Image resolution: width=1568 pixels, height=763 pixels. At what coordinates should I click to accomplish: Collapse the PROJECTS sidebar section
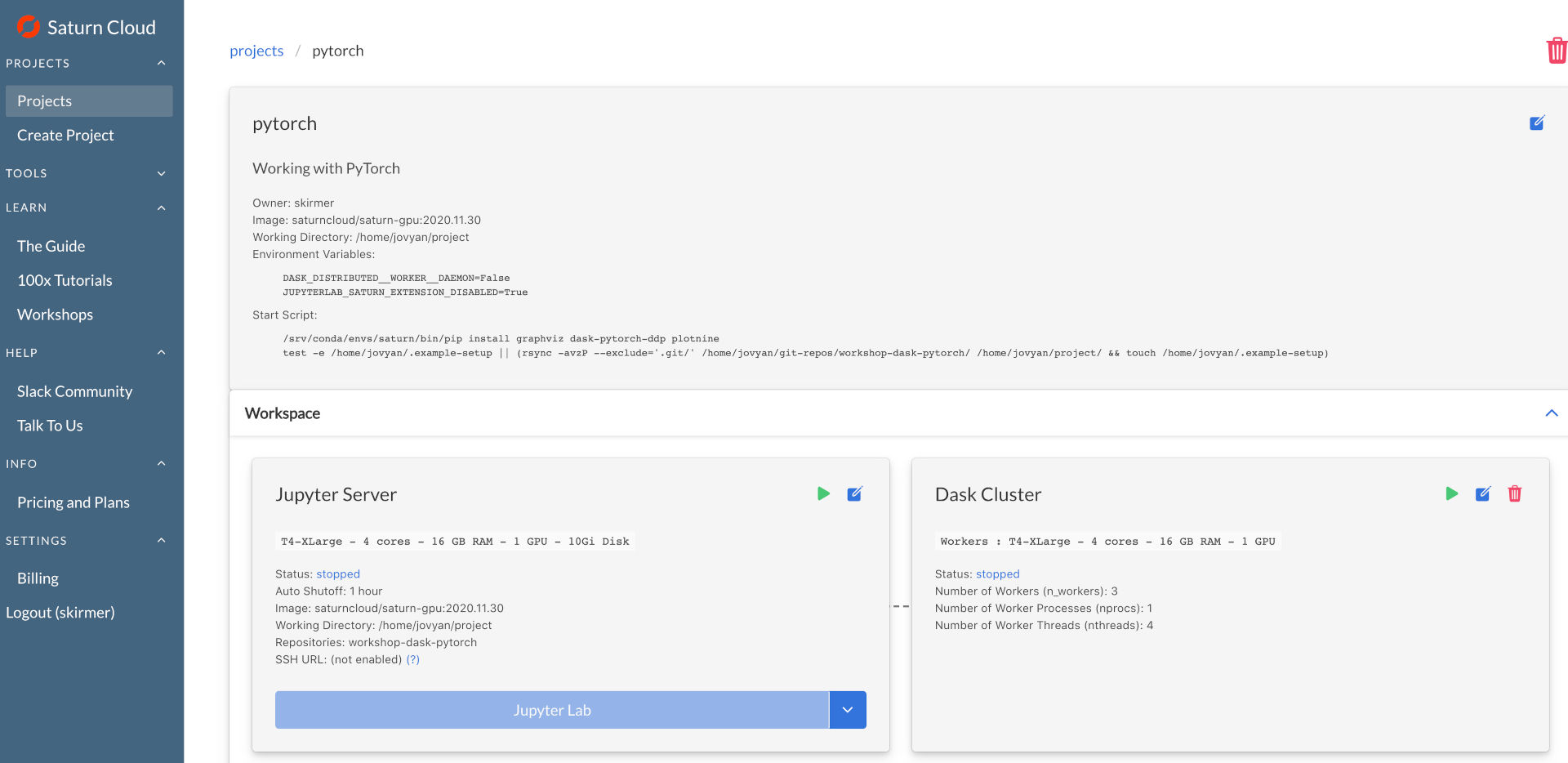(x=161, y=63)
